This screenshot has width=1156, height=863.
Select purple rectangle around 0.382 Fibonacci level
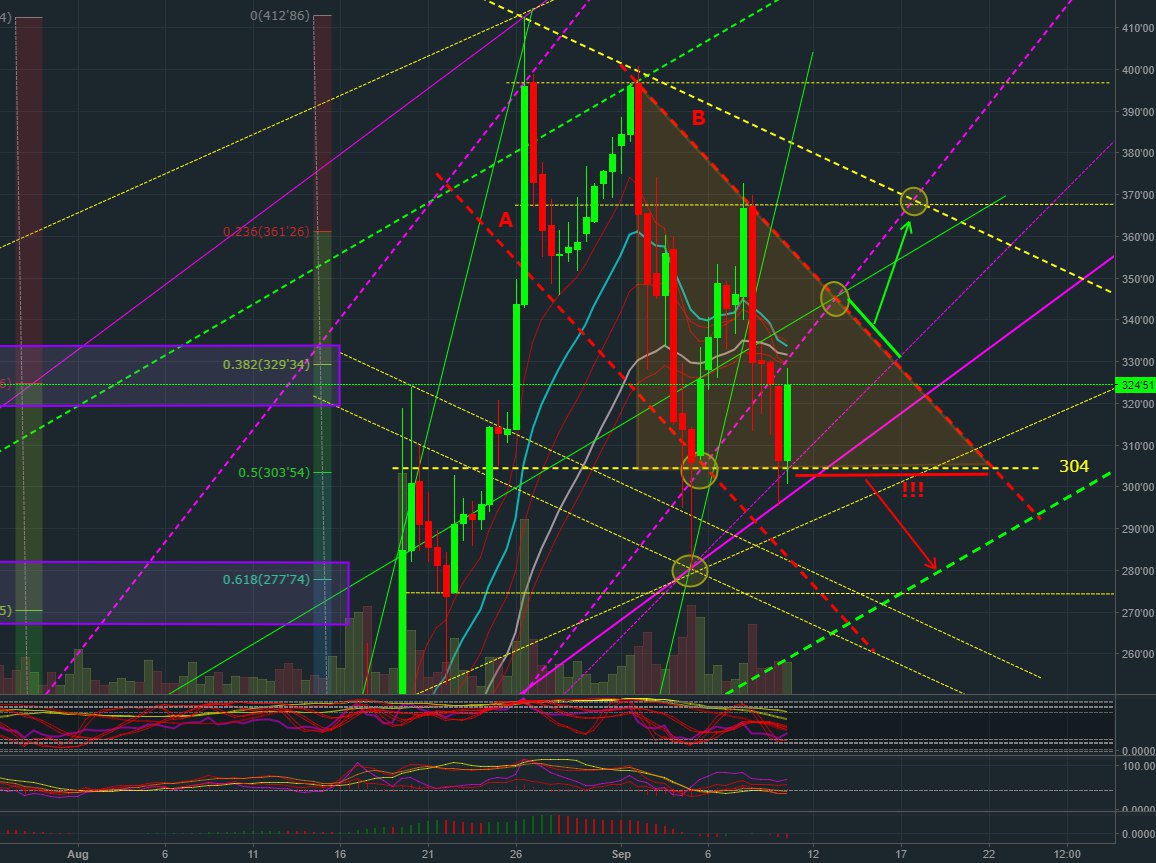[x=170, y=375]
